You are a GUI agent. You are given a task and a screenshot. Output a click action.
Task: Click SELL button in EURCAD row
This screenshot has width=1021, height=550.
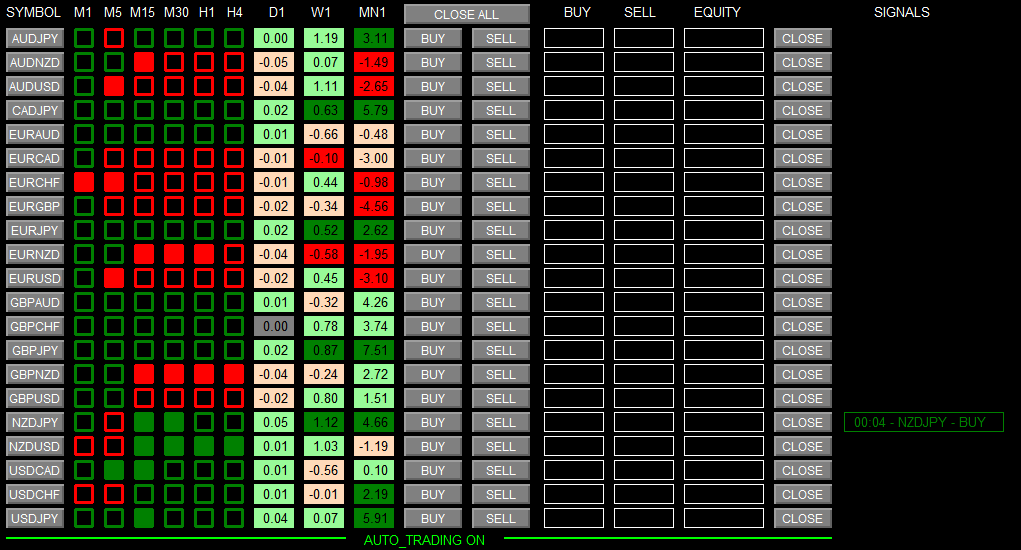click(x=501, y=158)
